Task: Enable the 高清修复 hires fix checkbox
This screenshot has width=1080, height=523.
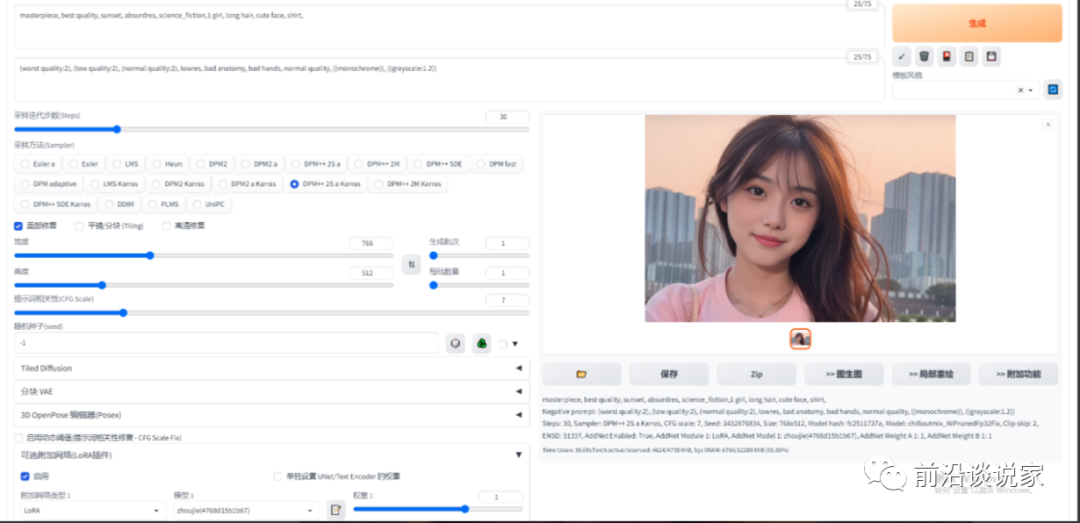Action: click(167, 226)
